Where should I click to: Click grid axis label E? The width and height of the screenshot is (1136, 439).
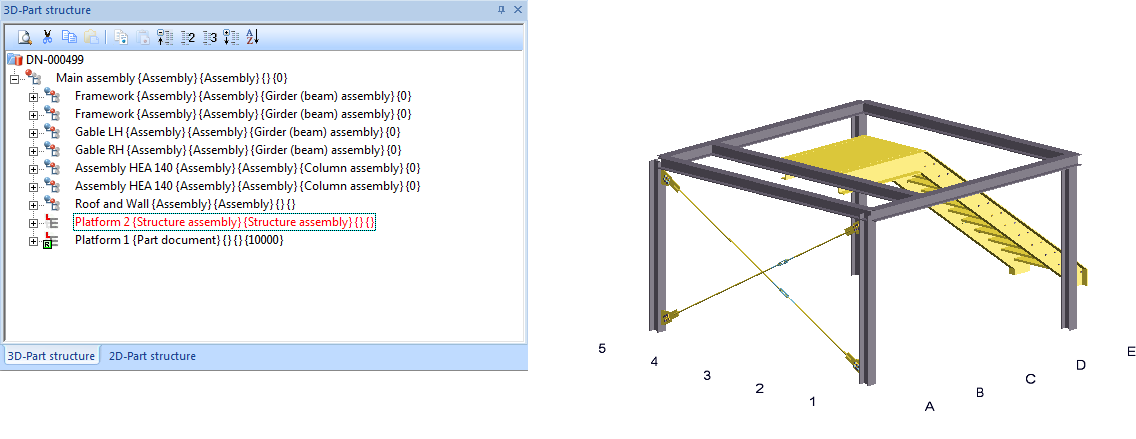1131,351
